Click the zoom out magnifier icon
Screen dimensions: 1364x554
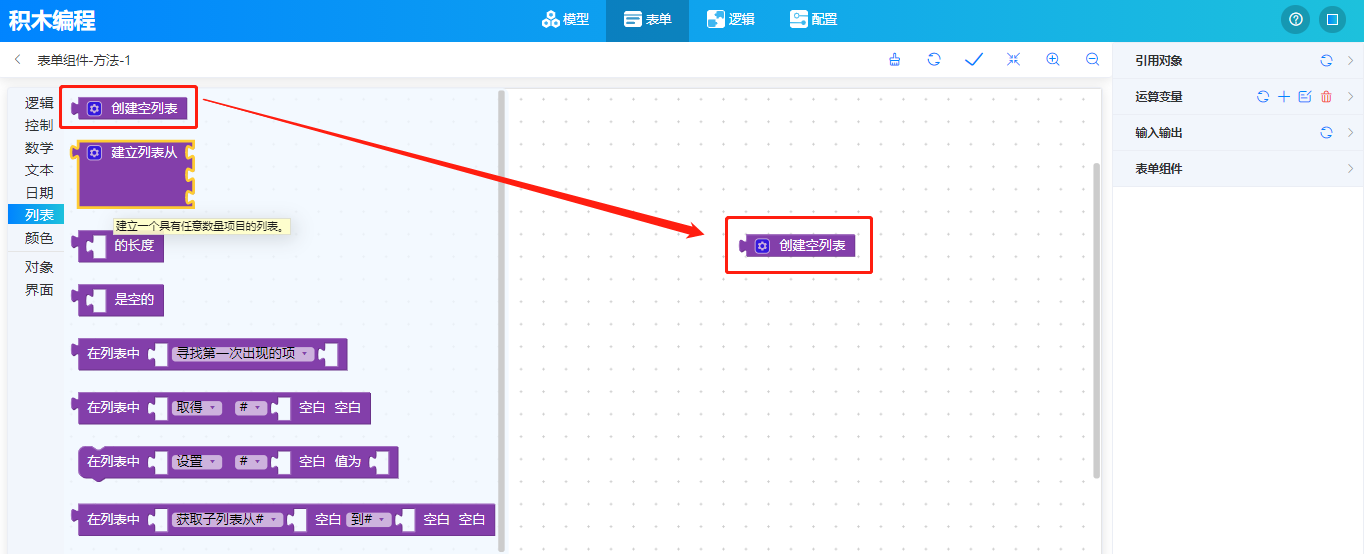(1093, 60)
